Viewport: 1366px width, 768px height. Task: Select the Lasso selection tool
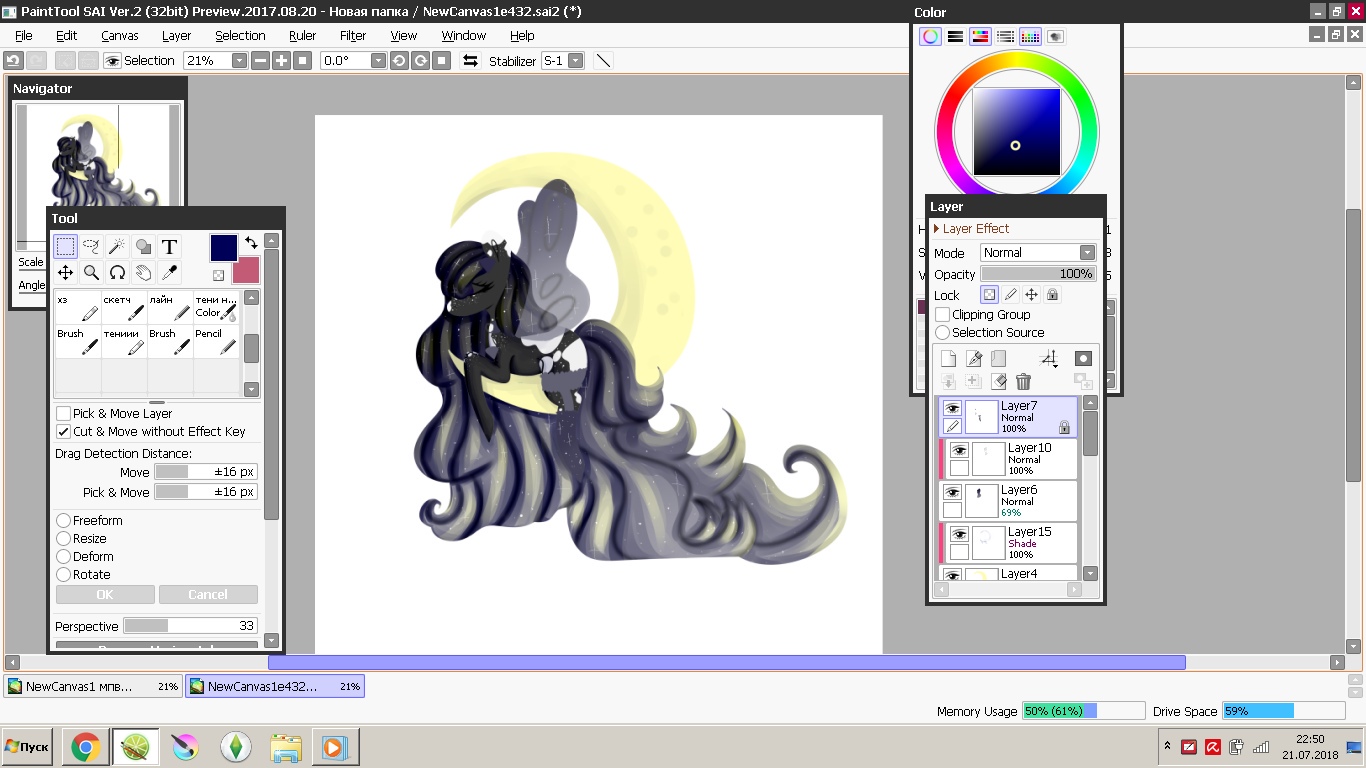coord(91,247)
